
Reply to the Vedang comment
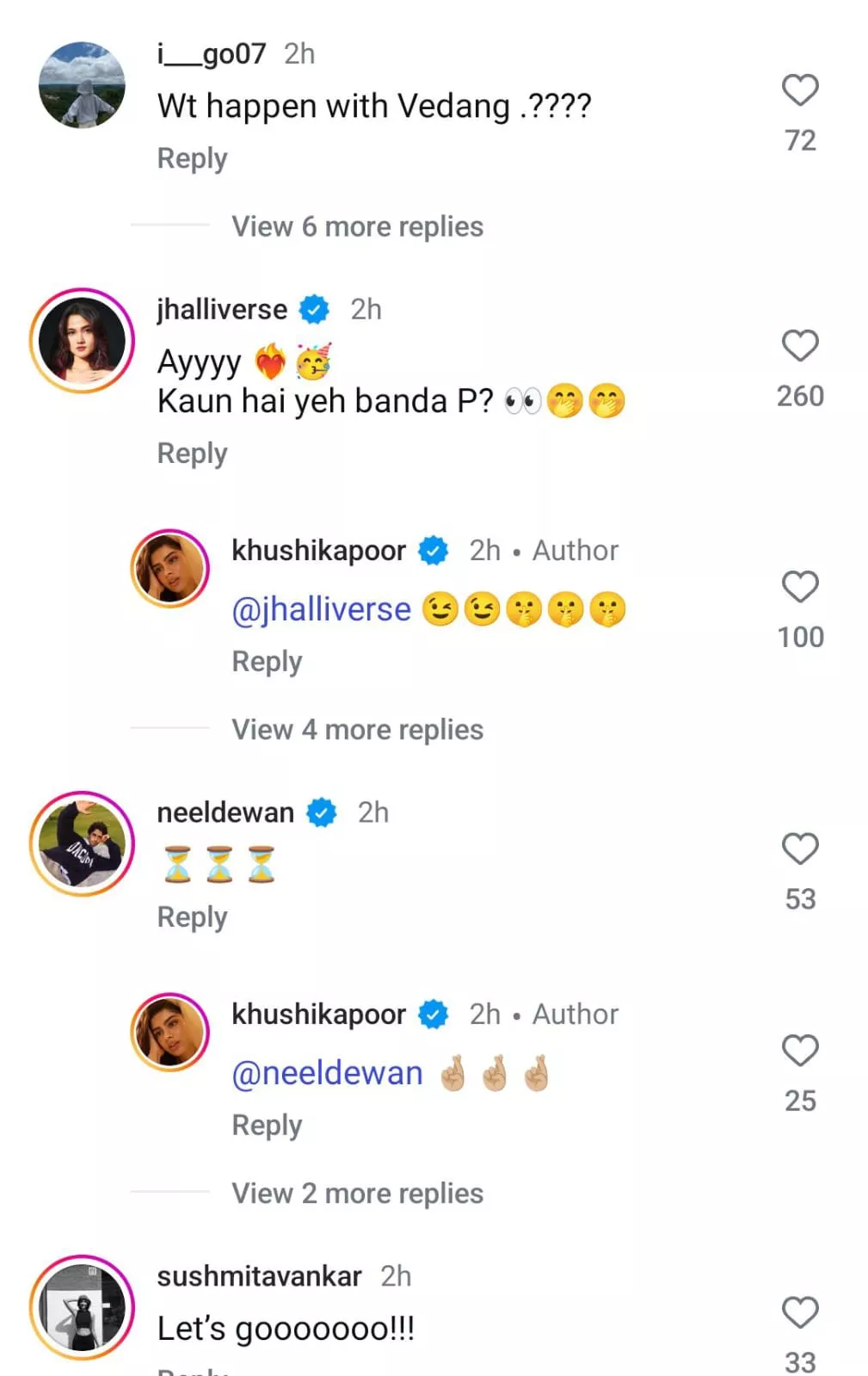(x=192, y=158)
